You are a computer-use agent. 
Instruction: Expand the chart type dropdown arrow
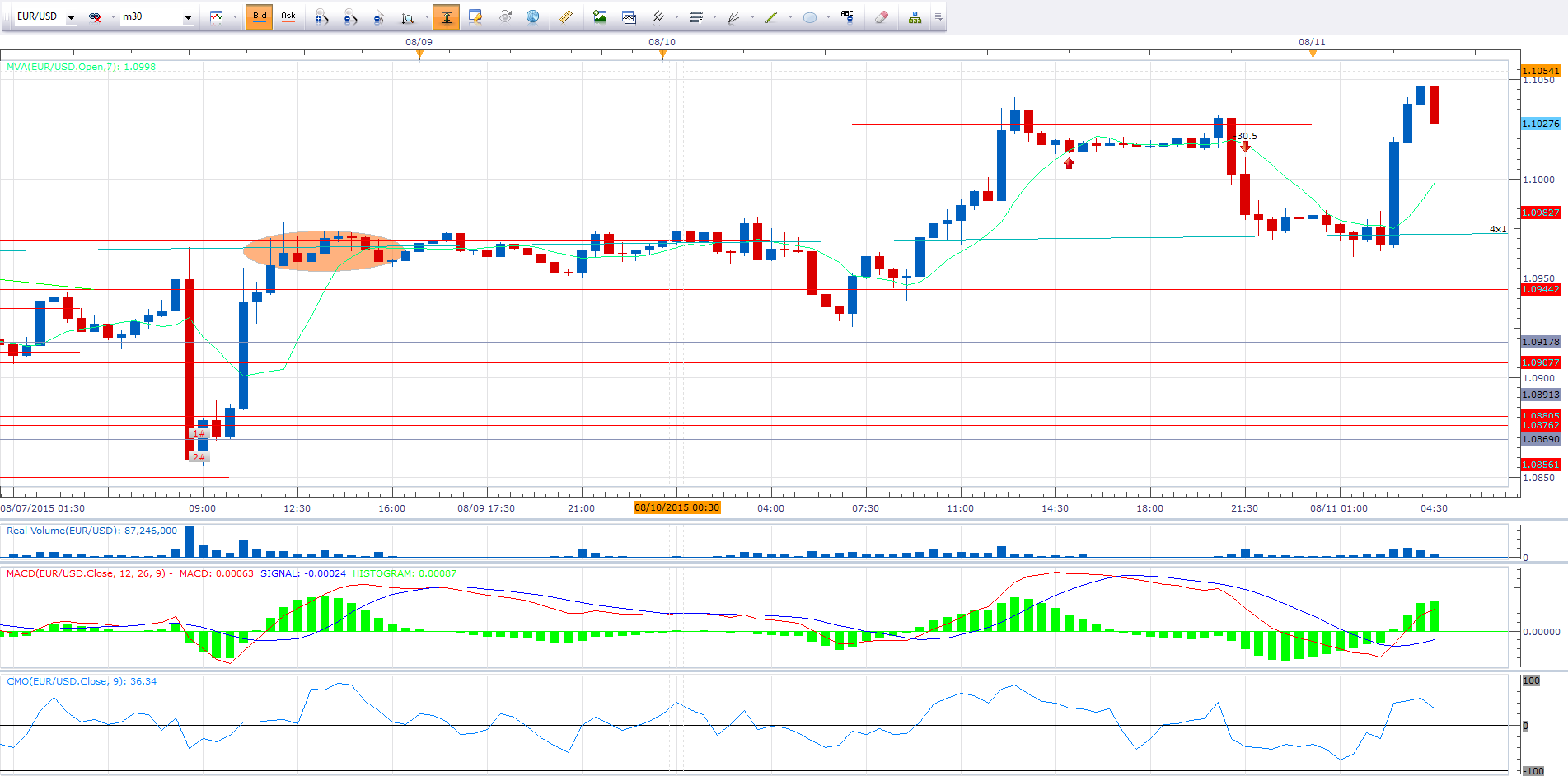pyautogui.click(x=235, y=17)
